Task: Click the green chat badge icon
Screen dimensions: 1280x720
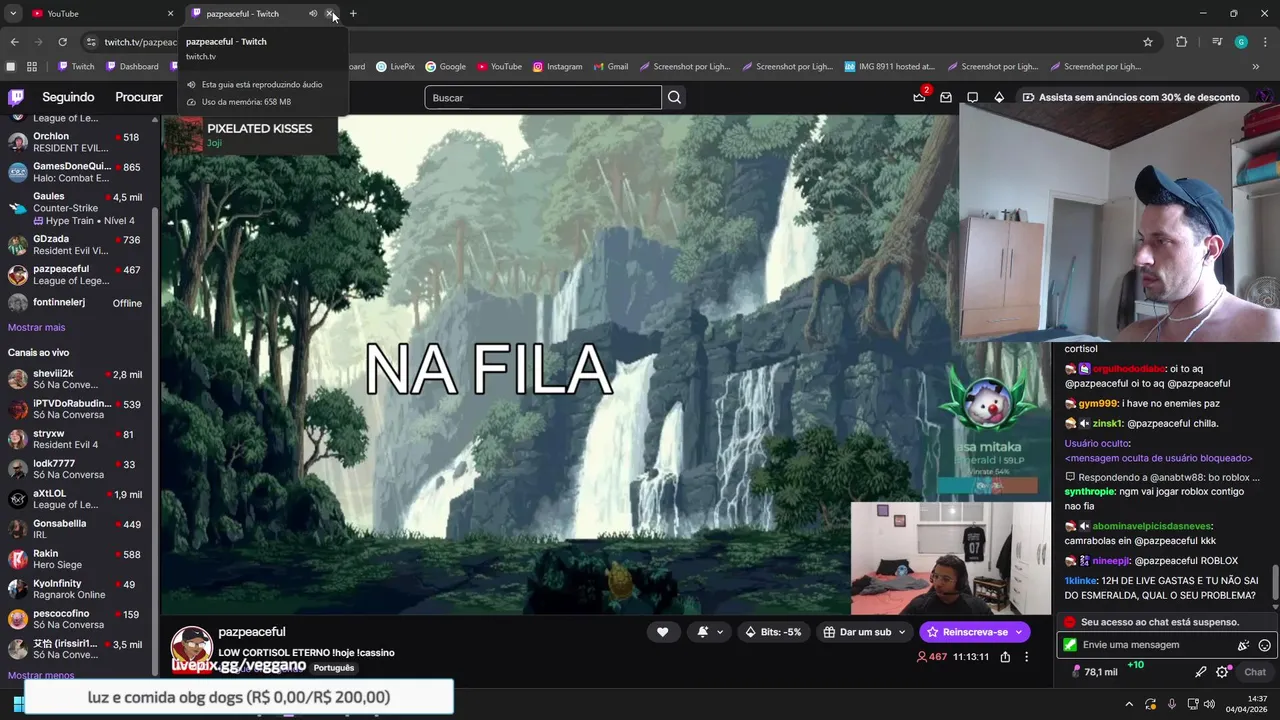Action: click(1070, 645)
